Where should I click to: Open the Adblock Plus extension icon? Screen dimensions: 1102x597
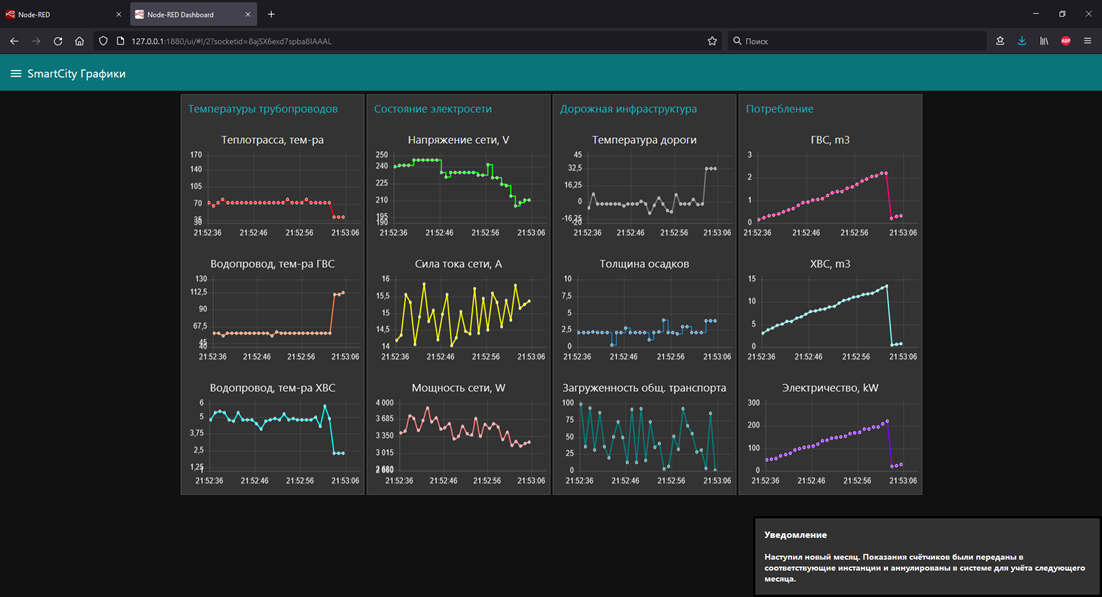1064,41
